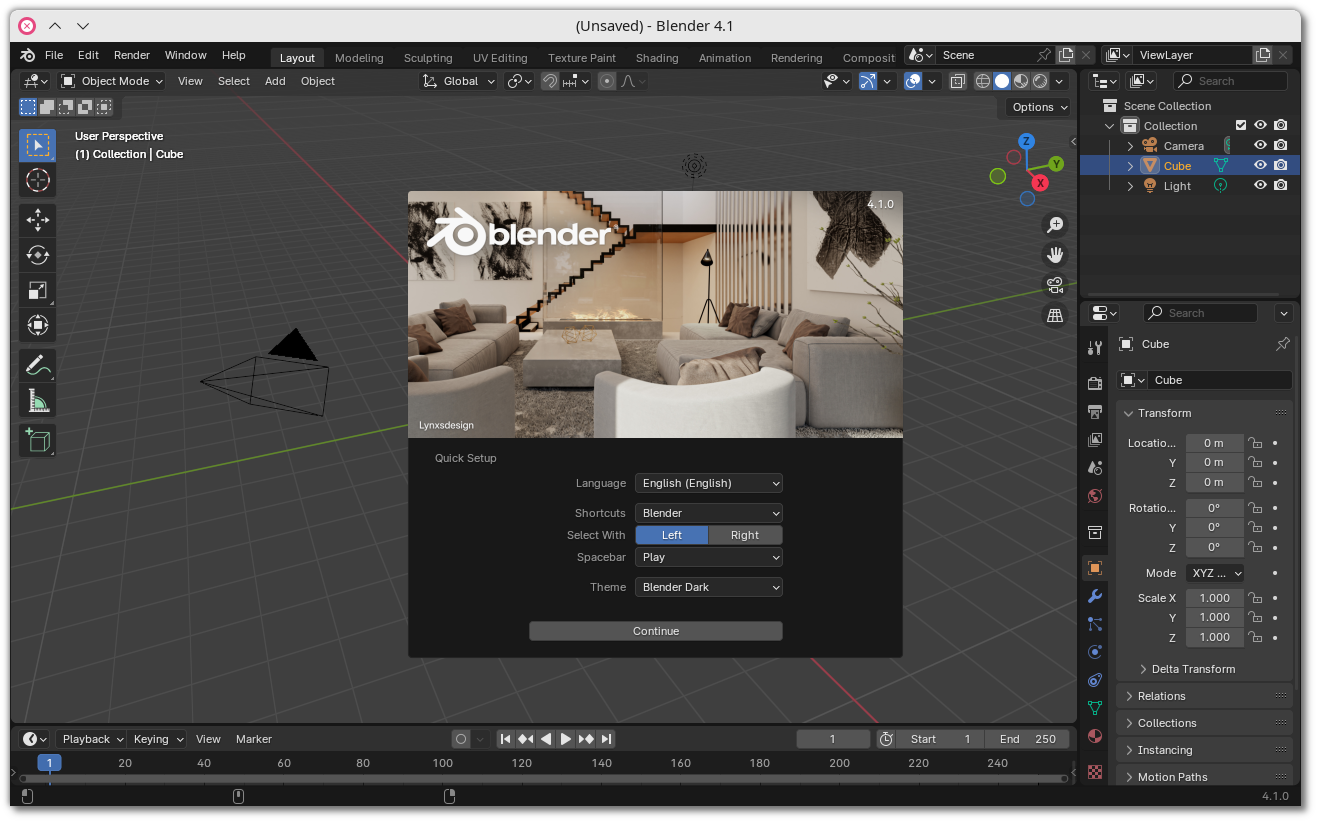The image size is (1317, 822).
Task: Pick the Annotate tool
Action: (x=37, y=366)
